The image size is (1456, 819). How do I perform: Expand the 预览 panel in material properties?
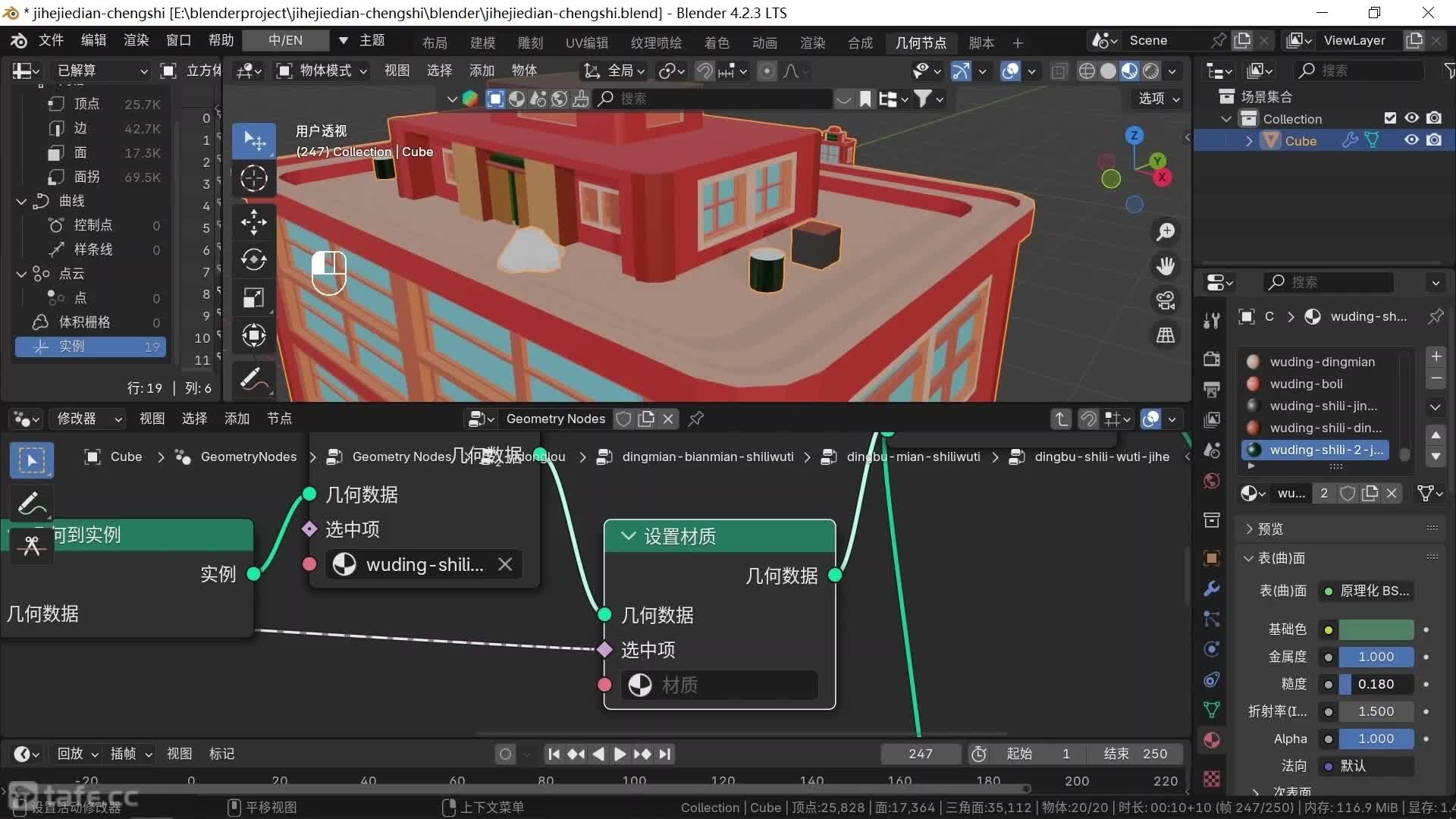click(x=1269, y=529)
